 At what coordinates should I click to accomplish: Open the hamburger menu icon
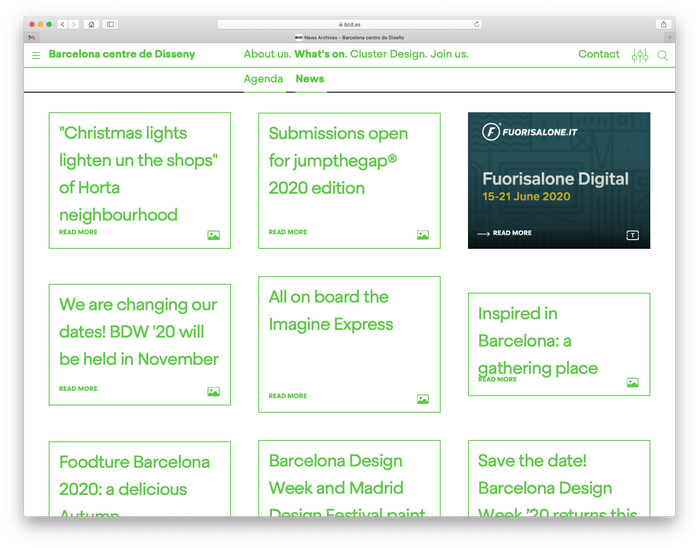[x=36, y=55]
